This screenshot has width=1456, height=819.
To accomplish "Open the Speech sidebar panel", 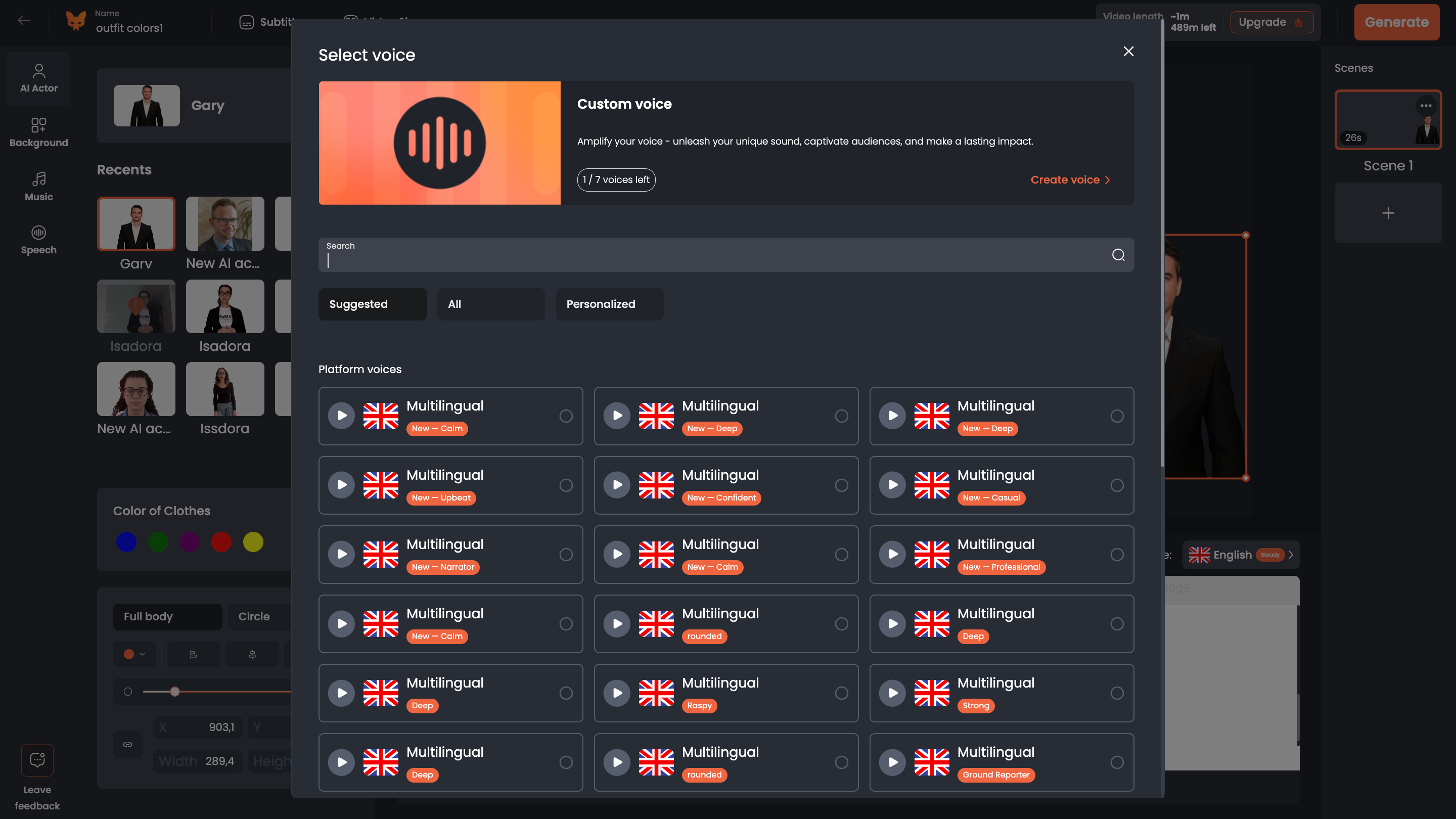I will tap(38, 240).
